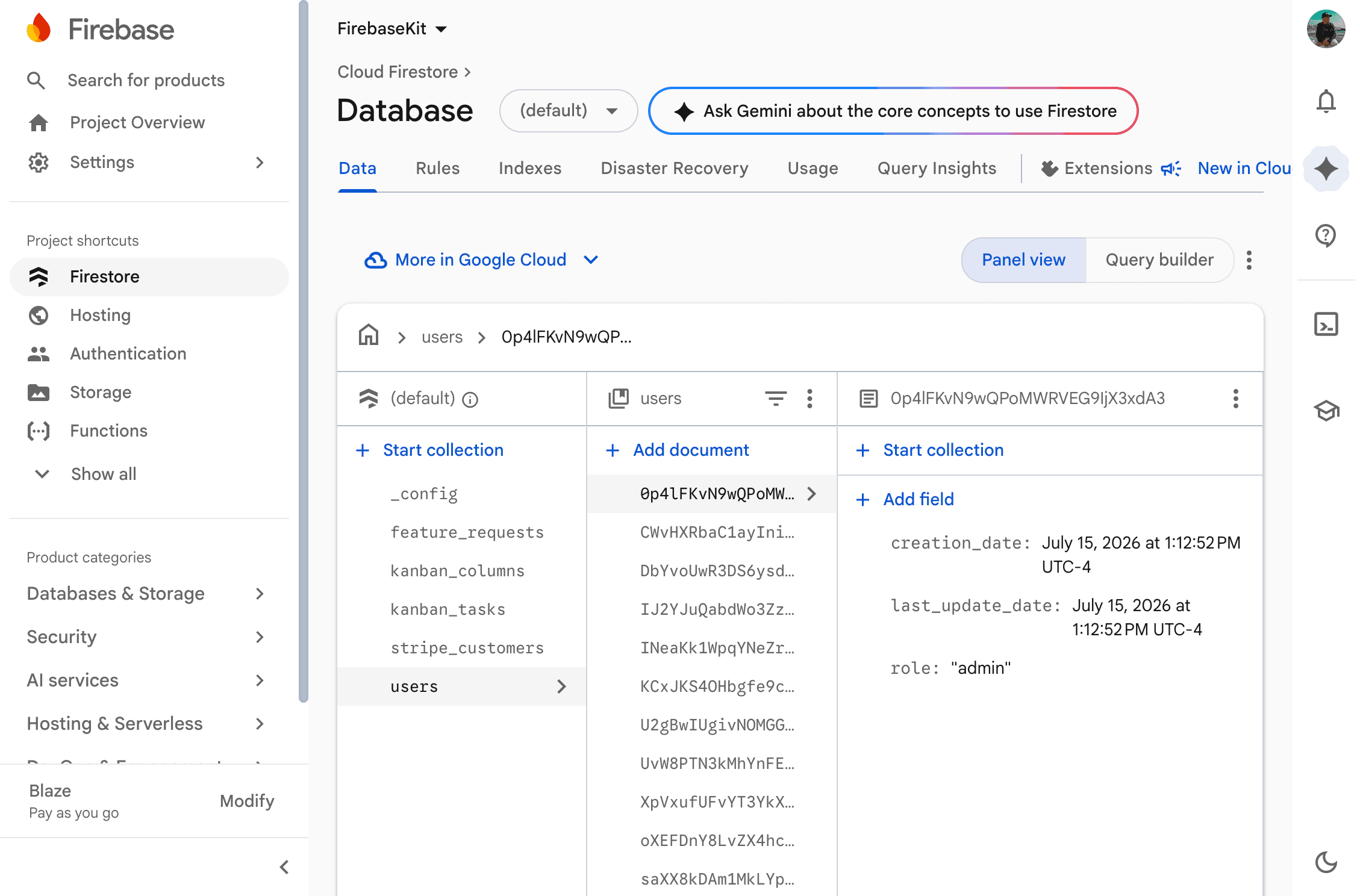Open the learning graduation cap icon

click(x=1326, y=411)
